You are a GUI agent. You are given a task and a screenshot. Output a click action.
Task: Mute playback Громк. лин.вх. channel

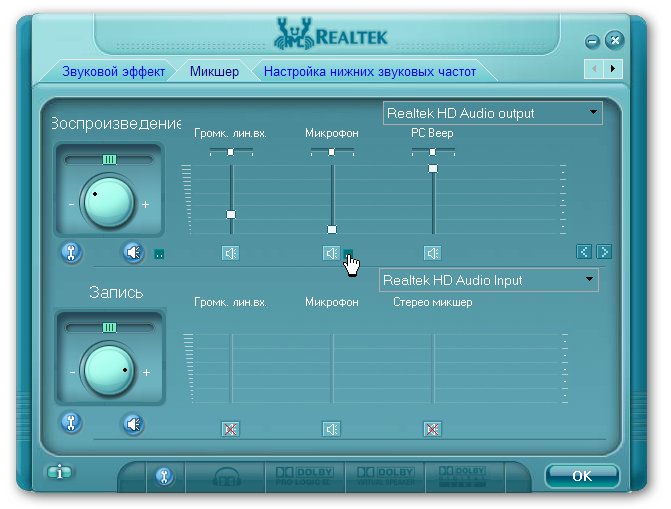tap(231, 253)
